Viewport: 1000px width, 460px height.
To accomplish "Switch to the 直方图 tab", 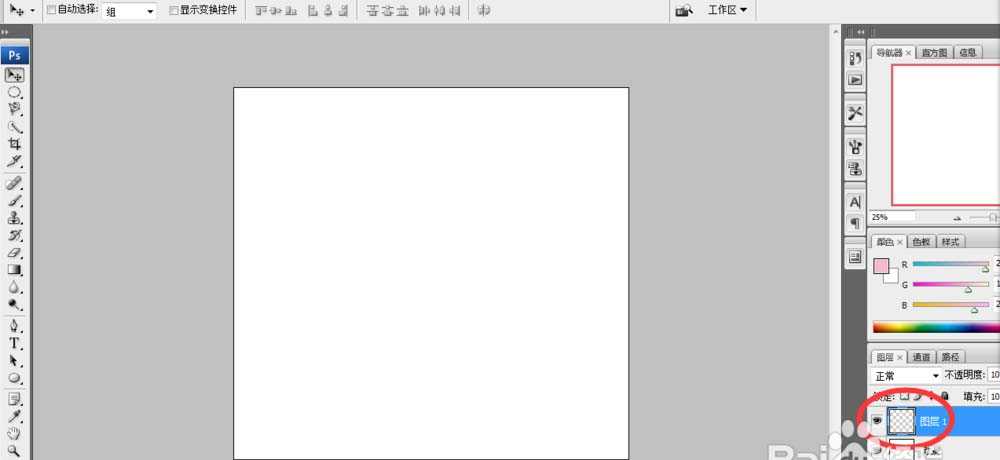I will [935, 53].
